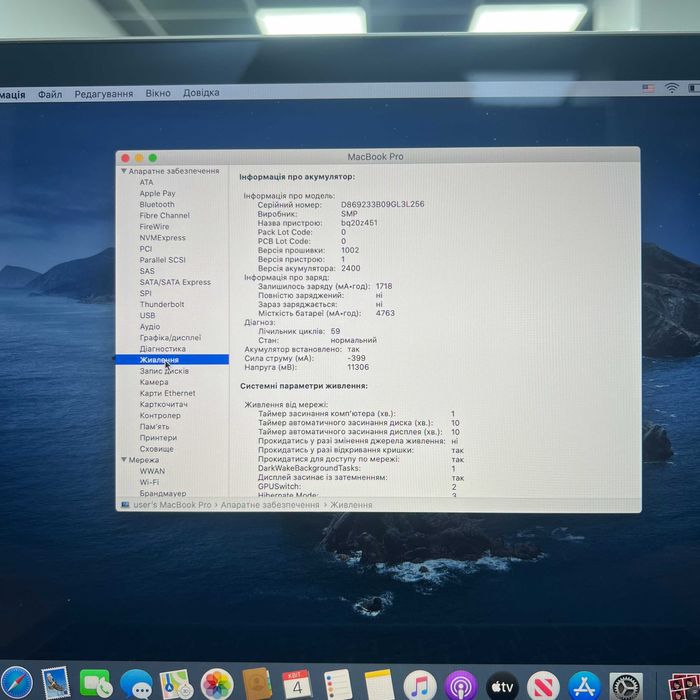Select Parallel SCSI in the sidebar

[162, 260]
